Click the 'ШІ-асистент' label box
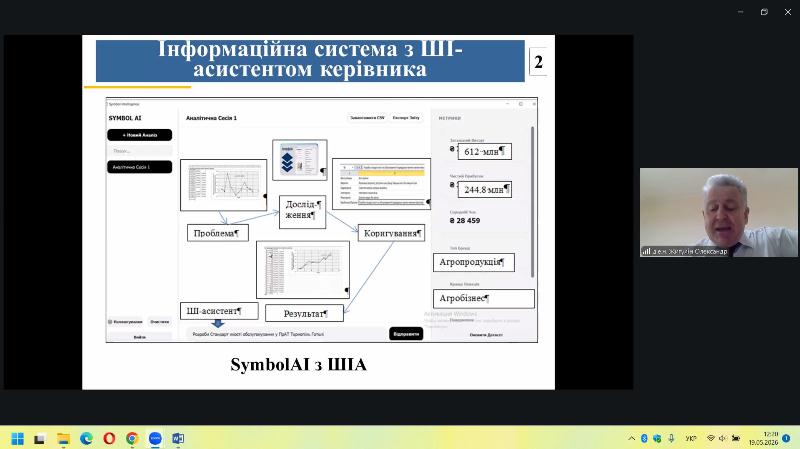 (219, 311)
